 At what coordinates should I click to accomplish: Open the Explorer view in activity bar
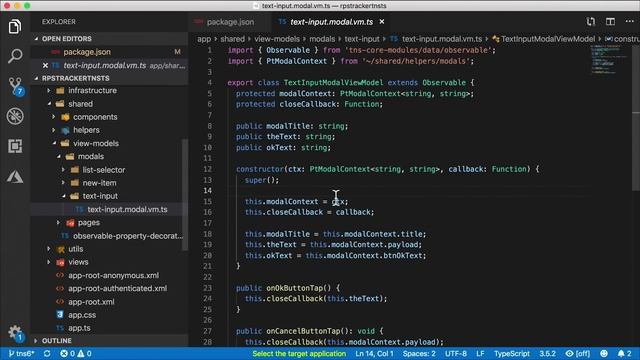point(15,27)
